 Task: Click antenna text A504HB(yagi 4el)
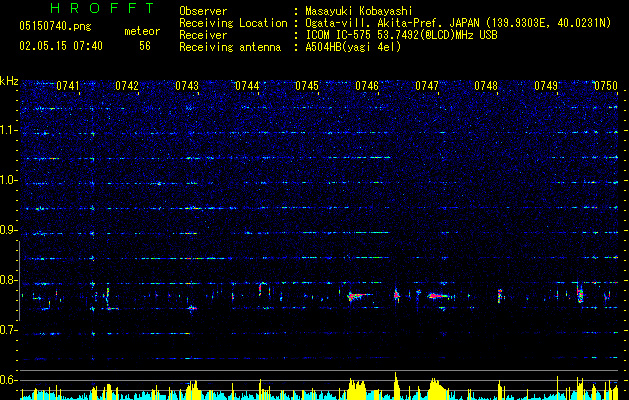pos(353,47)
